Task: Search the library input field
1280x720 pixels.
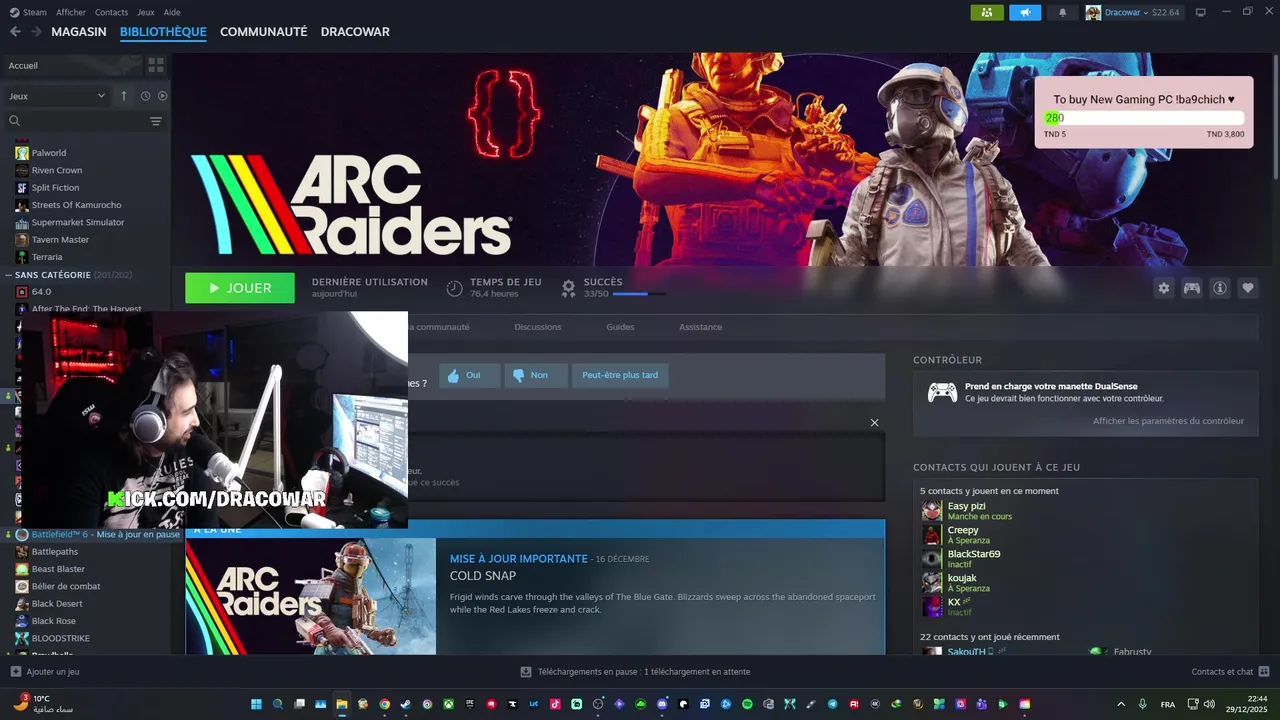Action: pyautogui.click(x=75, y=121)
